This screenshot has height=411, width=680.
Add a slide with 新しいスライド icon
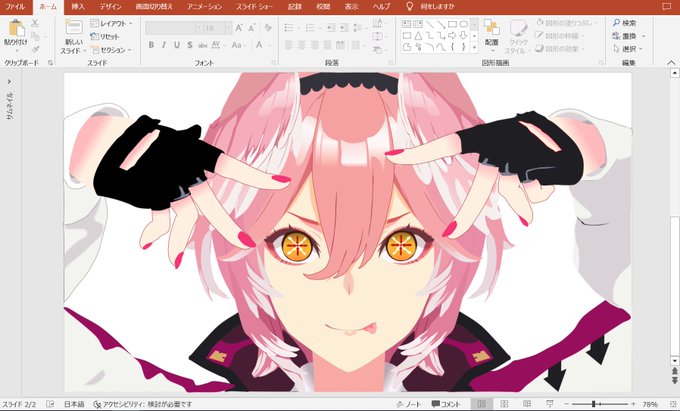(x=74, y=27)
